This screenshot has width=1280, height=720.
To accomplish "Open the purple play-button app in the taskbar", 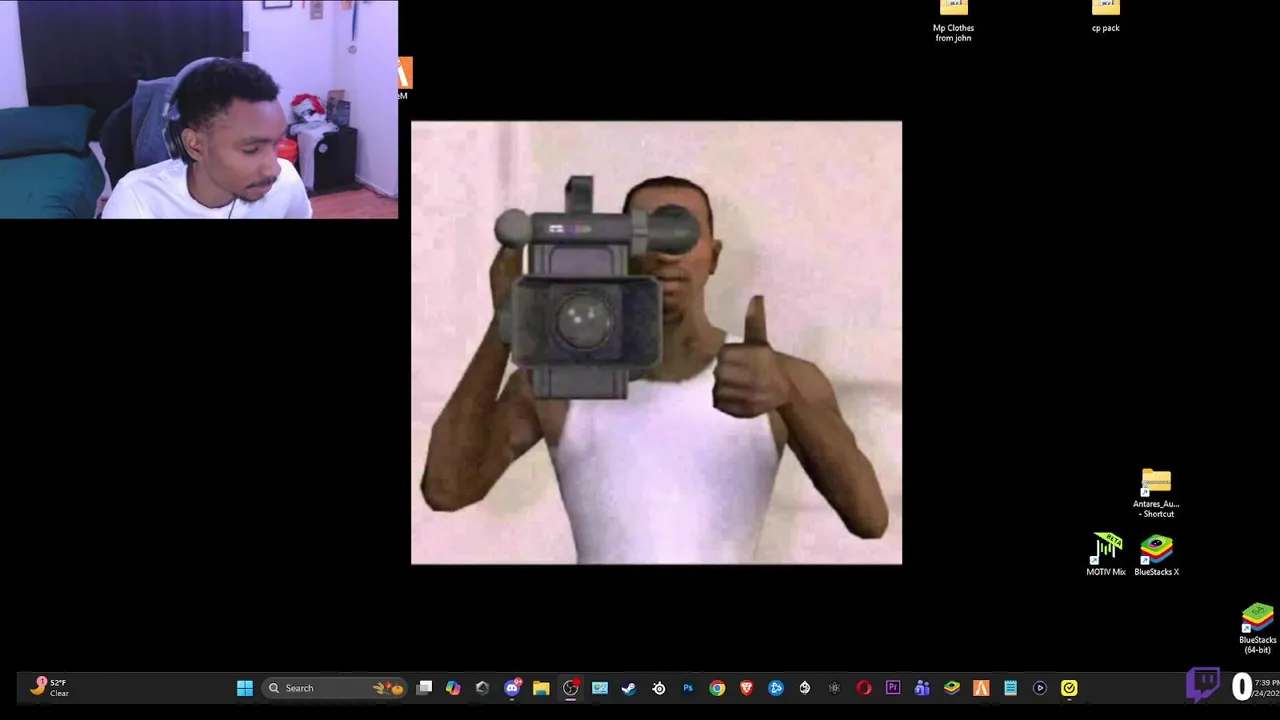I will (x=1040, y=688).
